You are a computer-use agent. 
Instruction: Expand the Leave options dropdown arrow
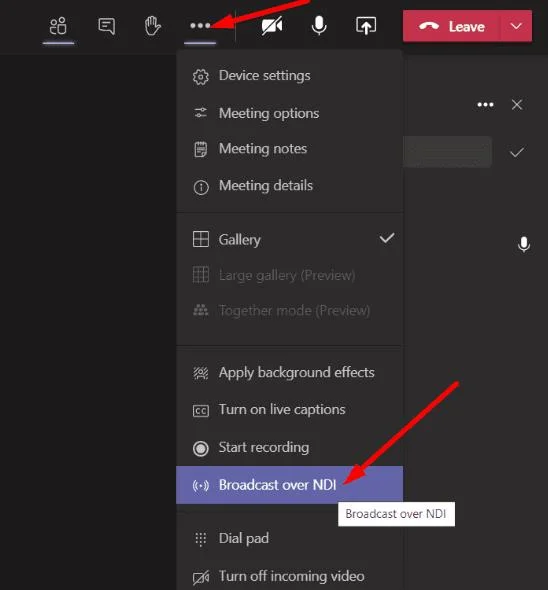[516, 26]
